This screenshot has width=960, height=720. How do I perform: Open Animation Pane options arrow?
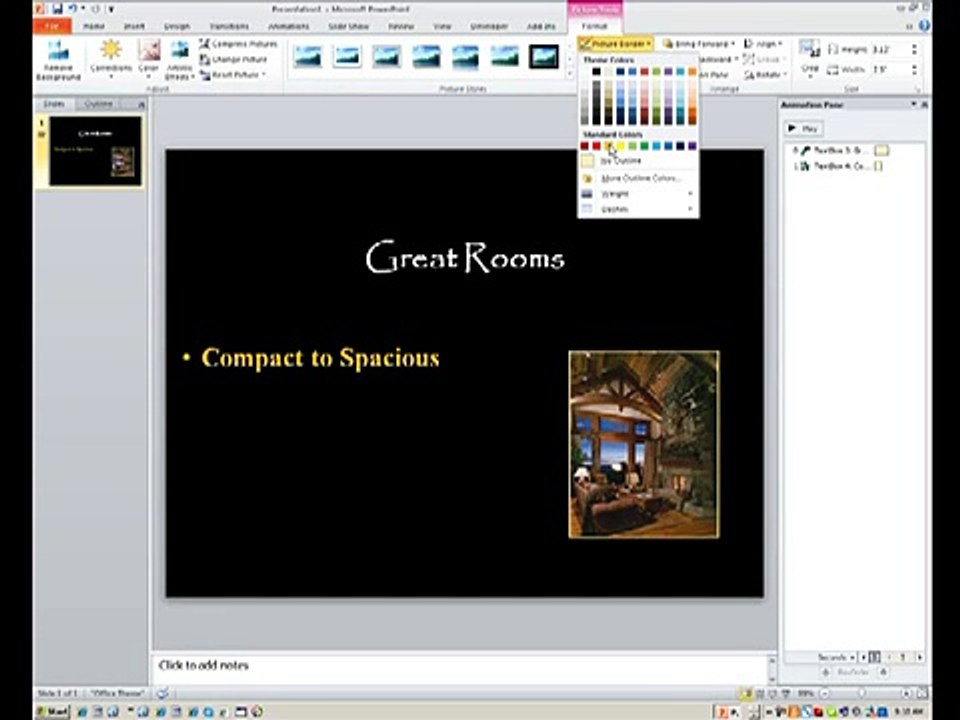(913, 105)
